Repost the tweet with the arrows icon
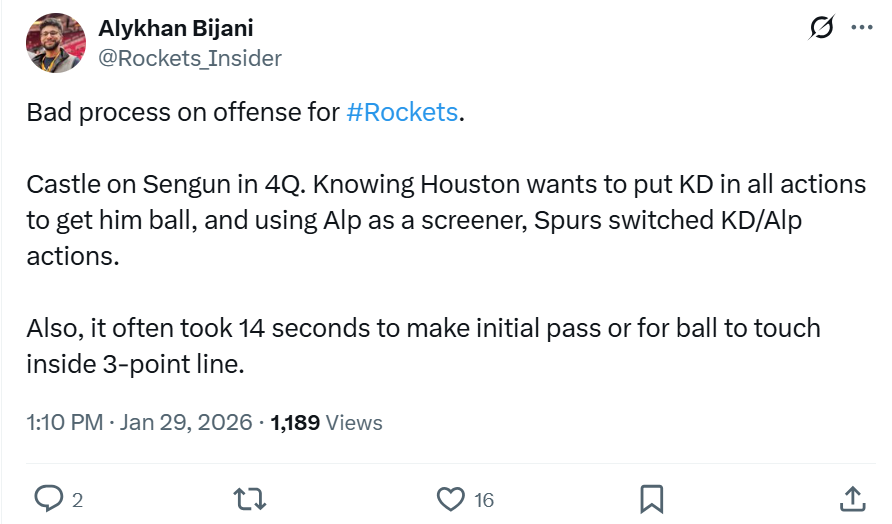Image resolution: width=892 pixels, height=524 pixels. point(246,498)
